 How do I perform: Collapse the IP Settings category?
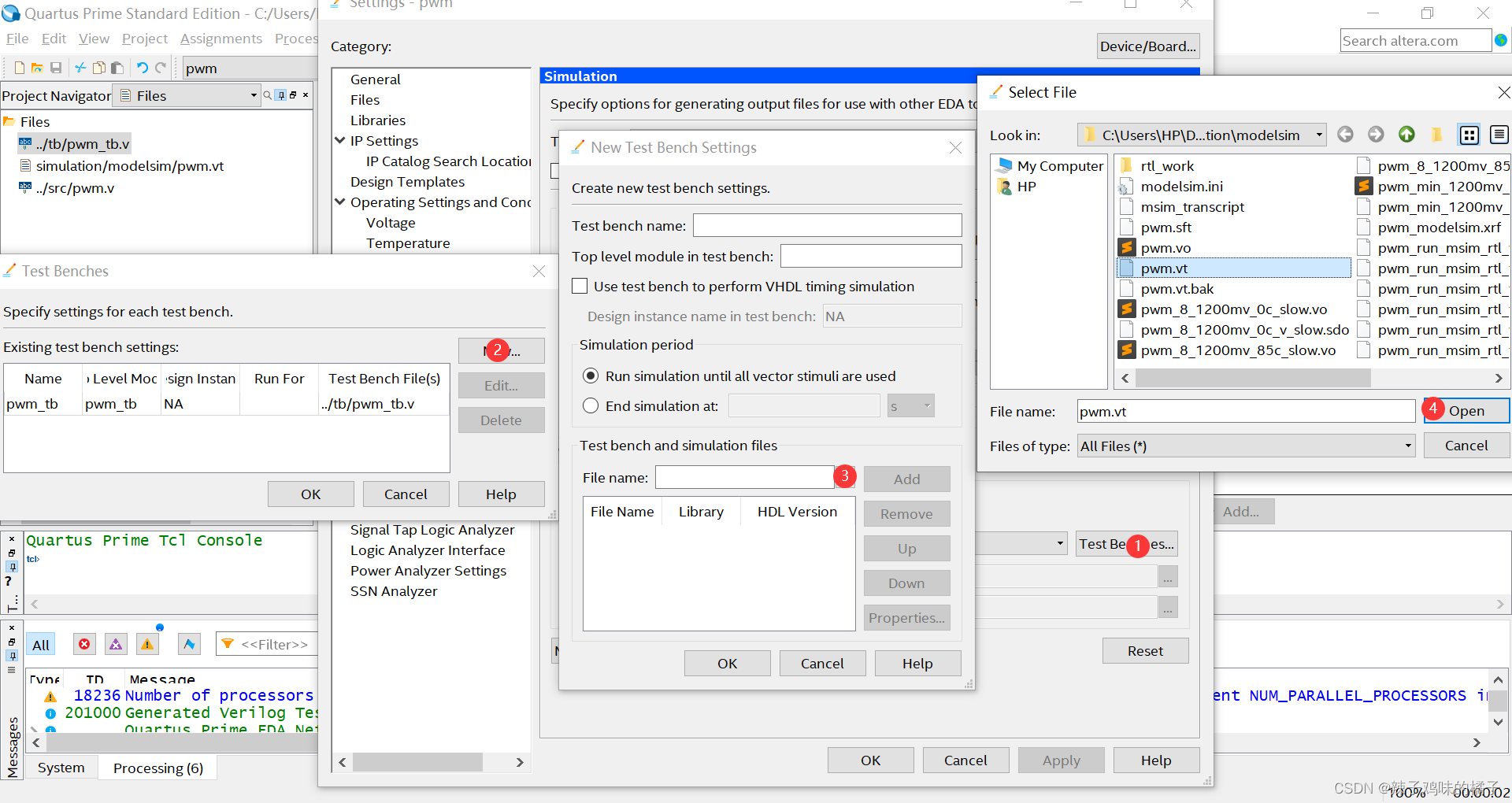click(340, 141)
